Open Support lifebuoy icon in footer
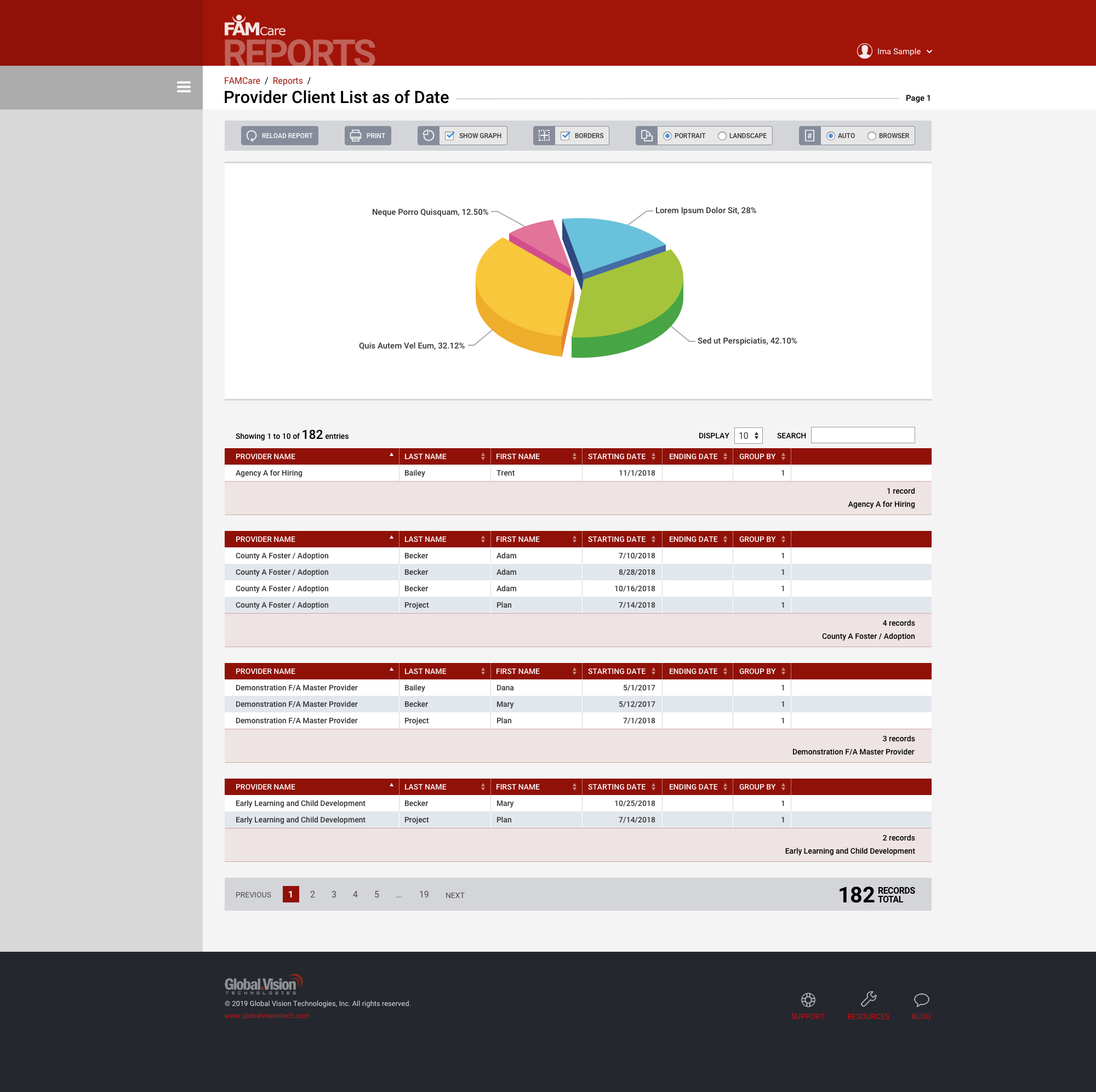Viewport: 1096px width, 1092px height. coord(808,999)
